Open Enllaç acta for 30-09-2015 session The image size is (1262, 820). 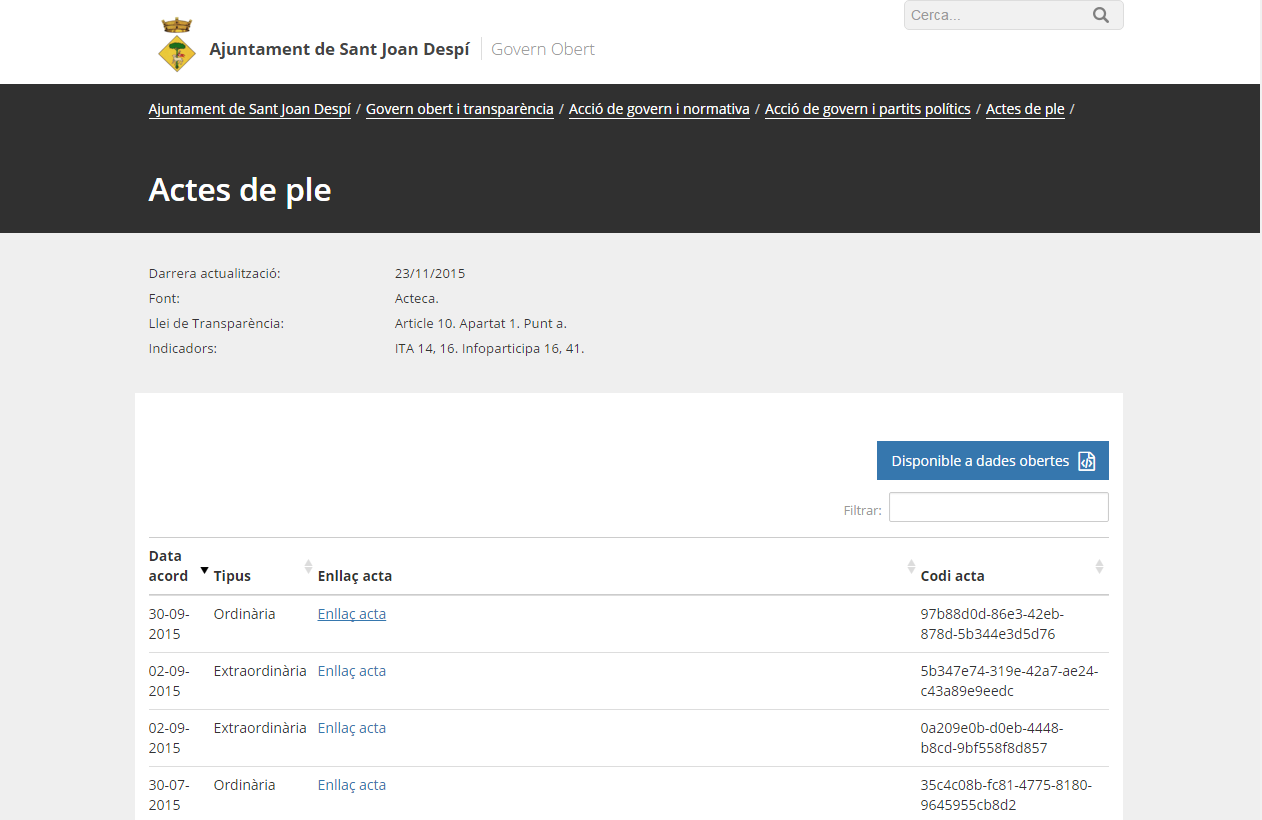pyautogui.click(x=351, y=614)
